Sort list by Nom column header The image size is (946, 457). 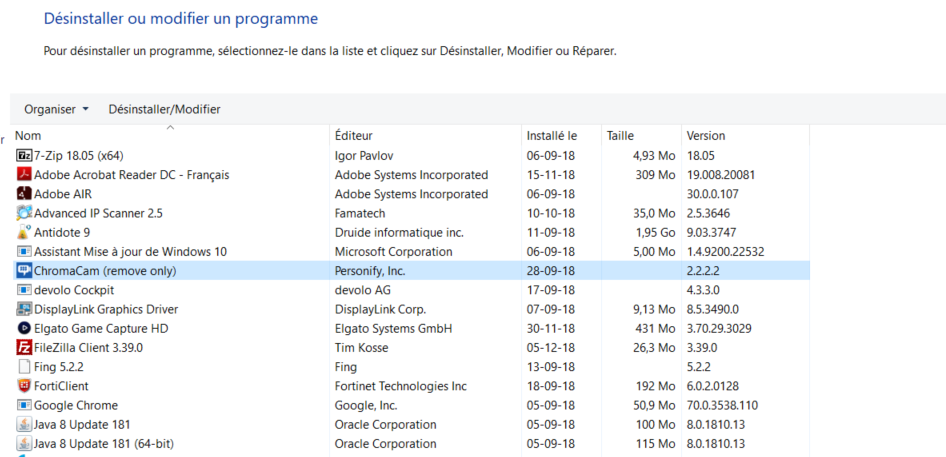(170, 136)
